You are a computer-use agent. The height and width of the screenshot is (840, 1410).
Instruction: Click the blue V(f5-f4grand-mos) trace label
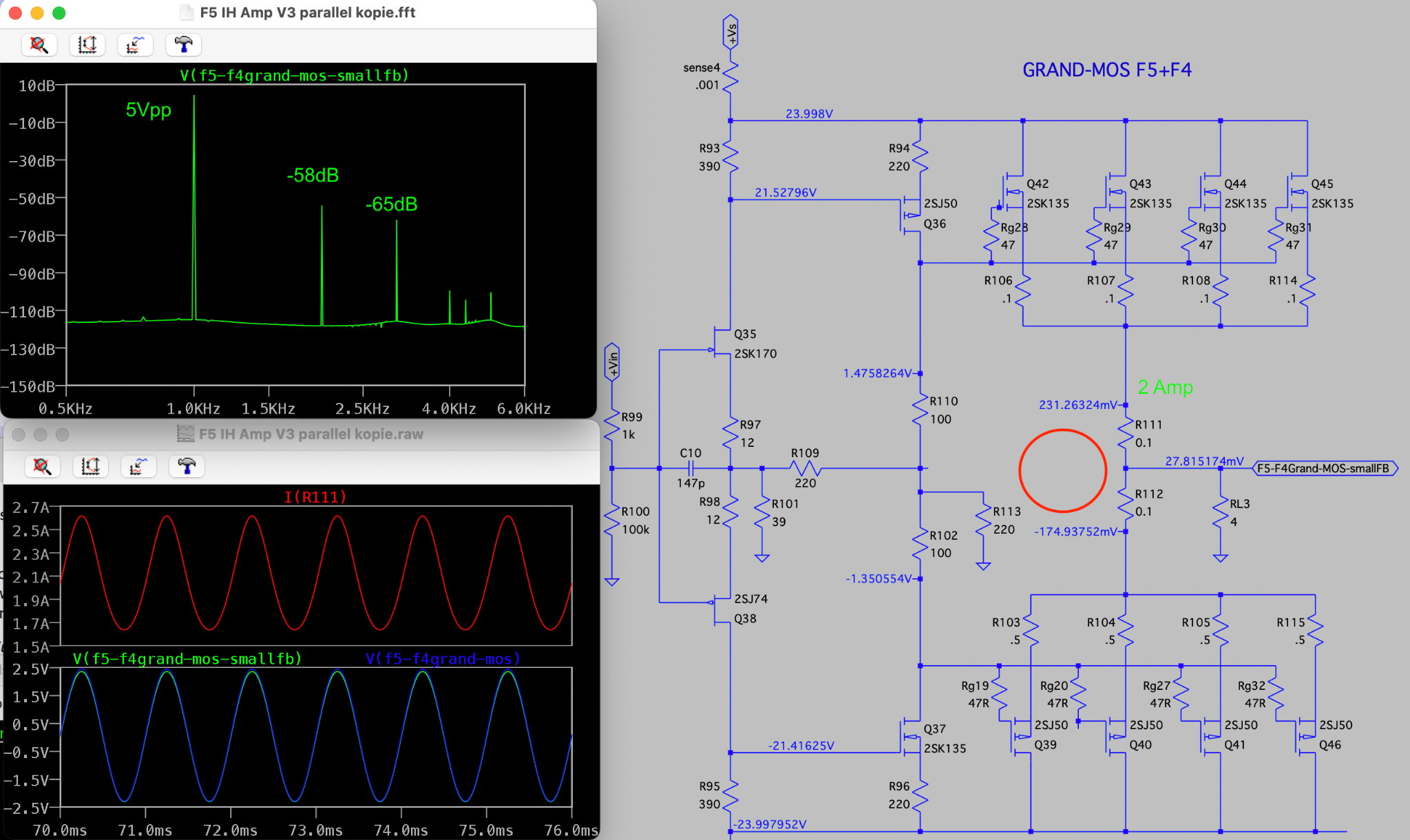point(443,658)
